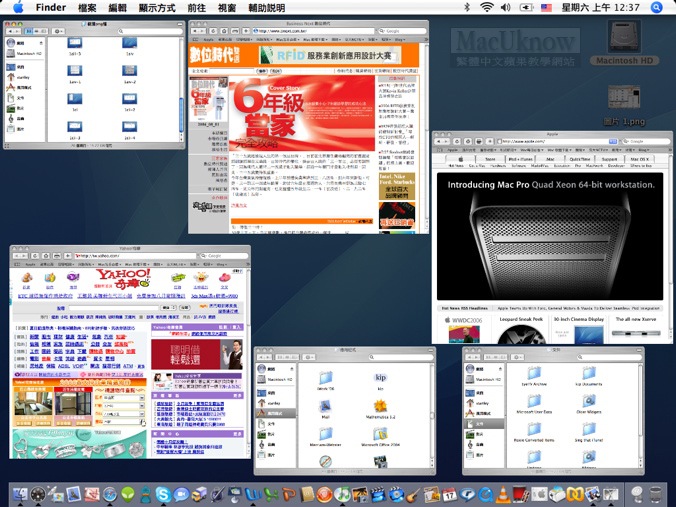Open Action gear menu in Documents window
This screenshot has width=676, height=507.
coord(517,357)
